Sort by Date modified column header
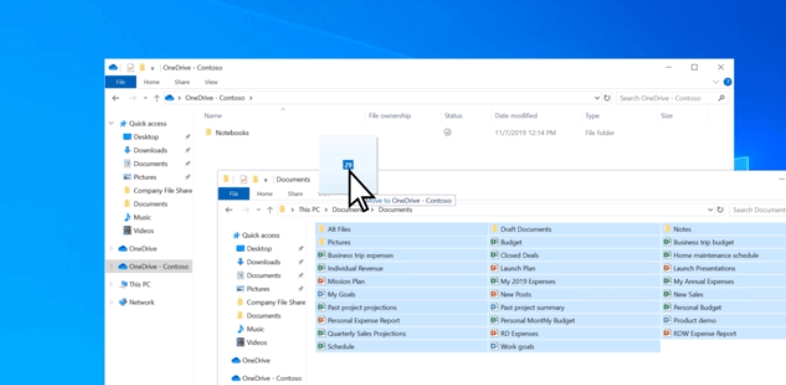The width and height of the screenshot is (786, 385). tap(516, 116)
